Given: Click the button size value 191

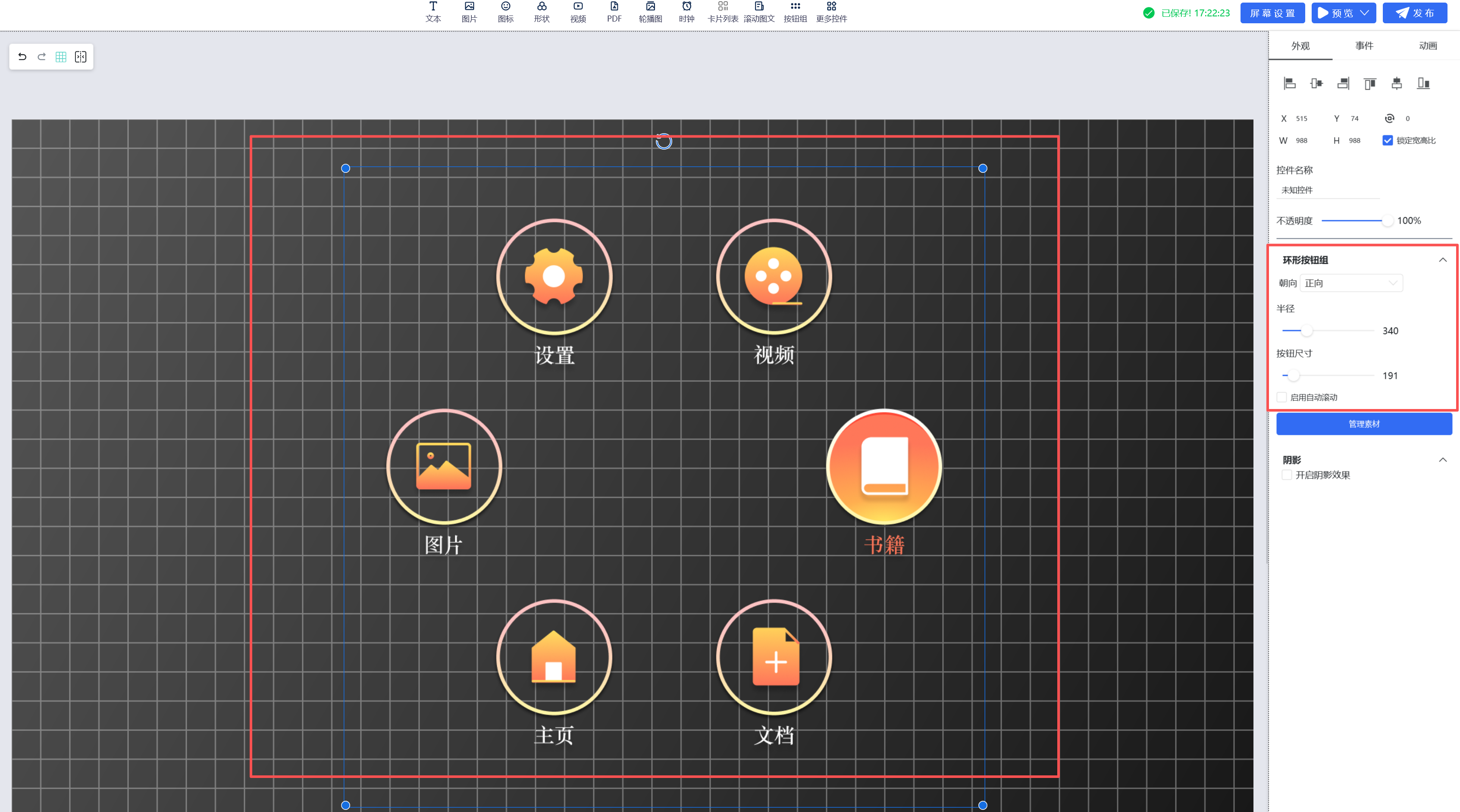Looking at the screenshot, I should [1390, 376].
